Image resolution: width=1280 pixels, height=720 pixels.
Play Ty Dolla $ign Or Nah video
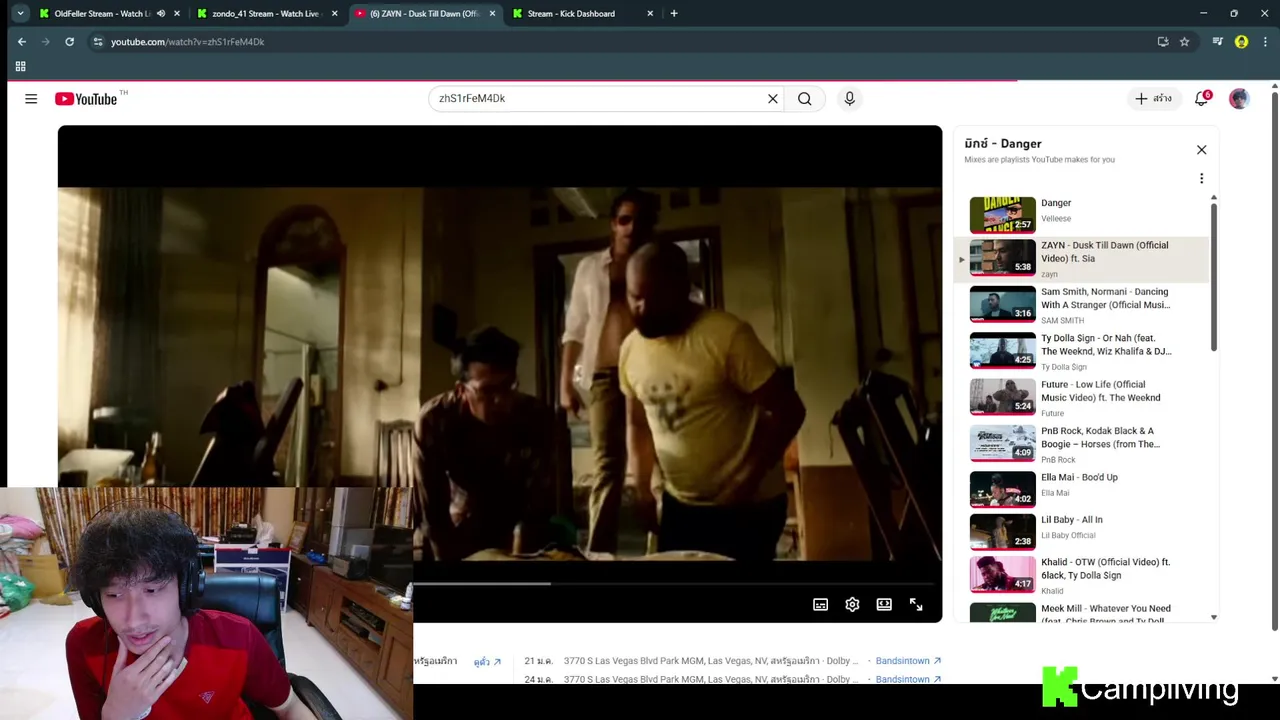pyautogui.click(x=1080, y=351)
